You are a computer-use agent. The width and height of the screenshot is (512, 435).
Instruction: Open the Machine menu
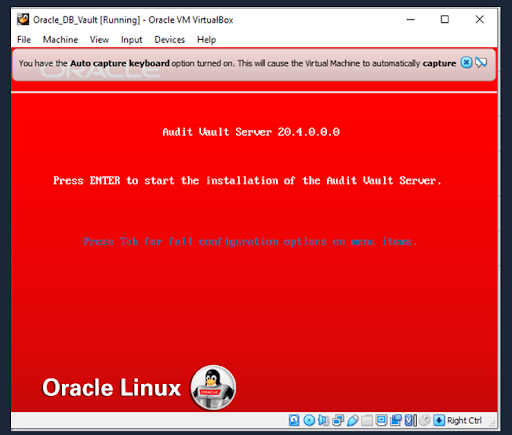[x=60, y=40]
